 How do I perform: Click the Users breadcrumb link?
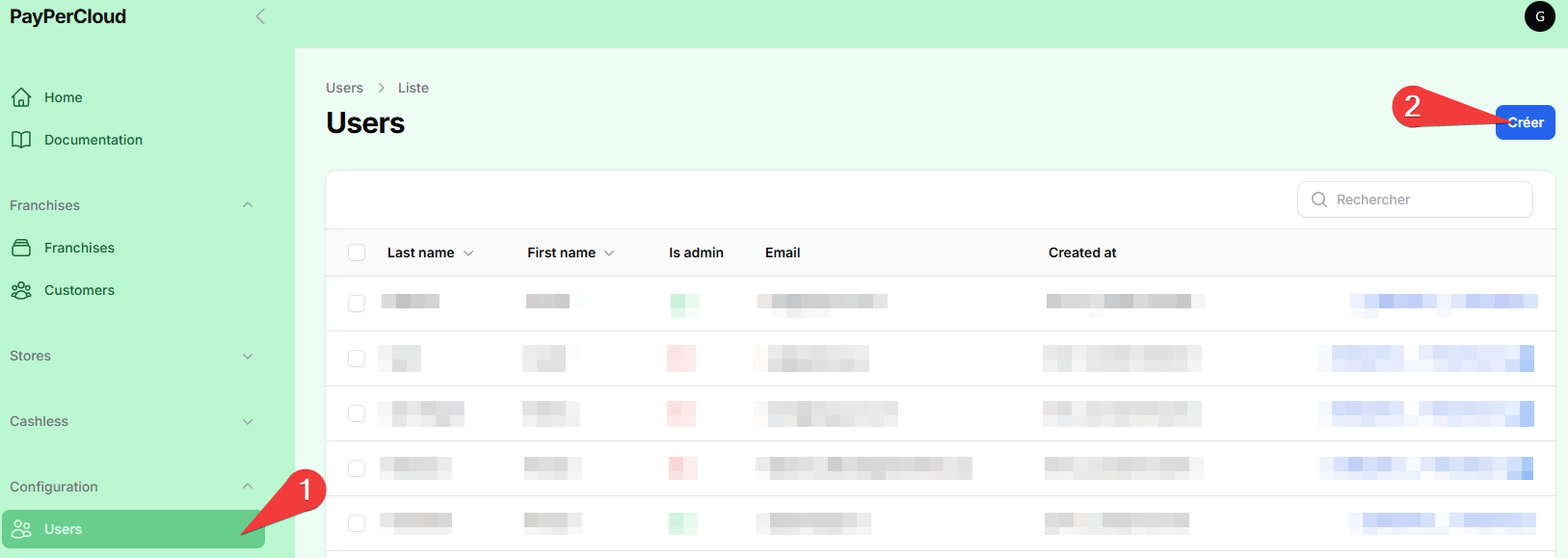tap(344, 88)
